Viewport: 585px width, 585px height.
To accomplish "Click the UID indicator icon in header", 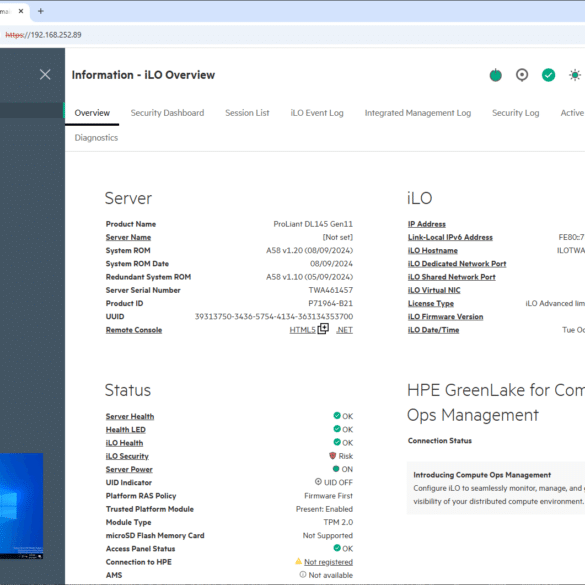I will click(x=522, y=75).
